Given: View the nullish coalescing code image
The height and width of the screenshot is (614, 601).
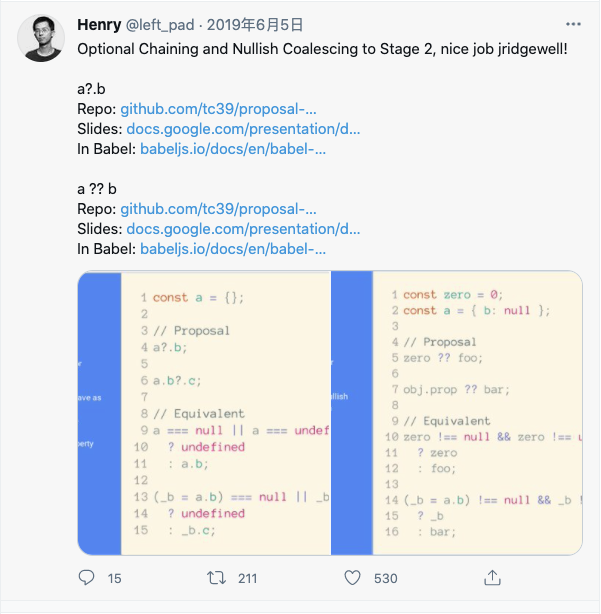Looking at the screenshot, I should pos(457,412).
